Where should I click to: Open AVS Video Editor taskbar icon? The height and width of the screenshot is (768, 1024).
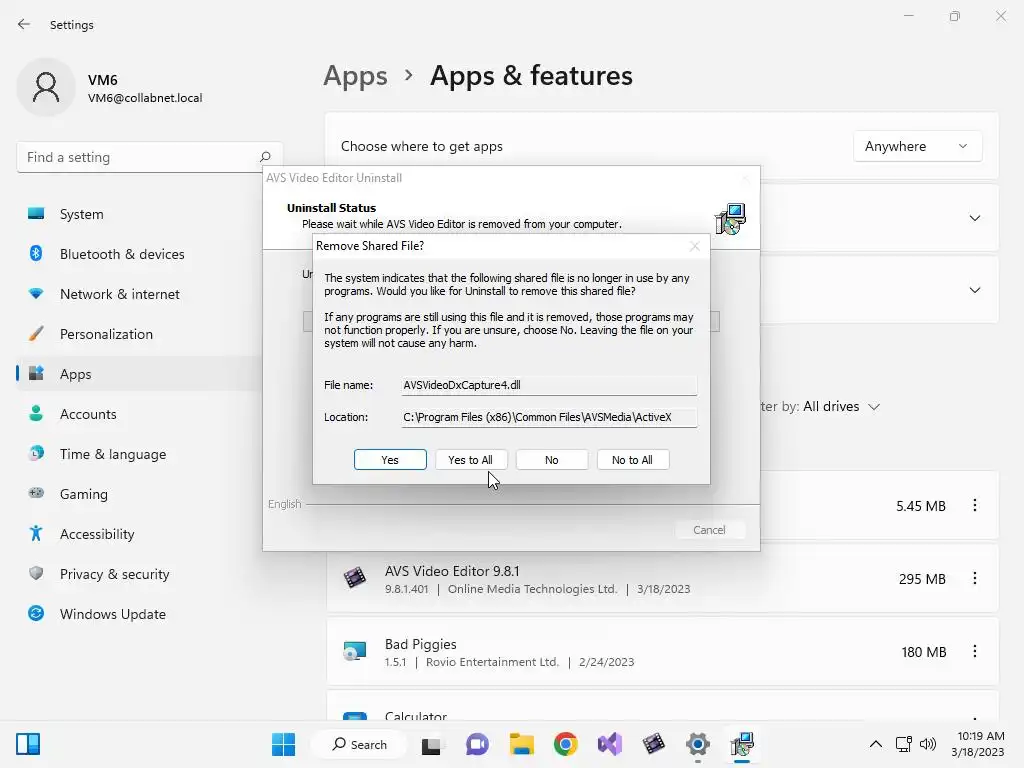point(654,744)
